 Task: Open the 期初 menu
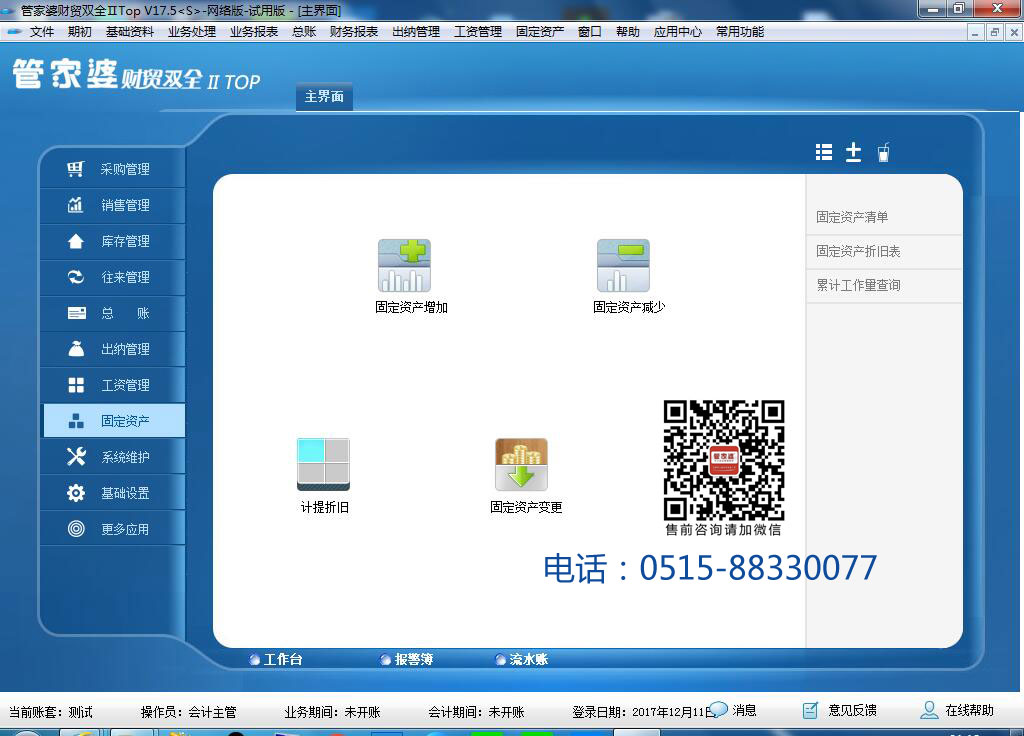click(x=79, y=31)
